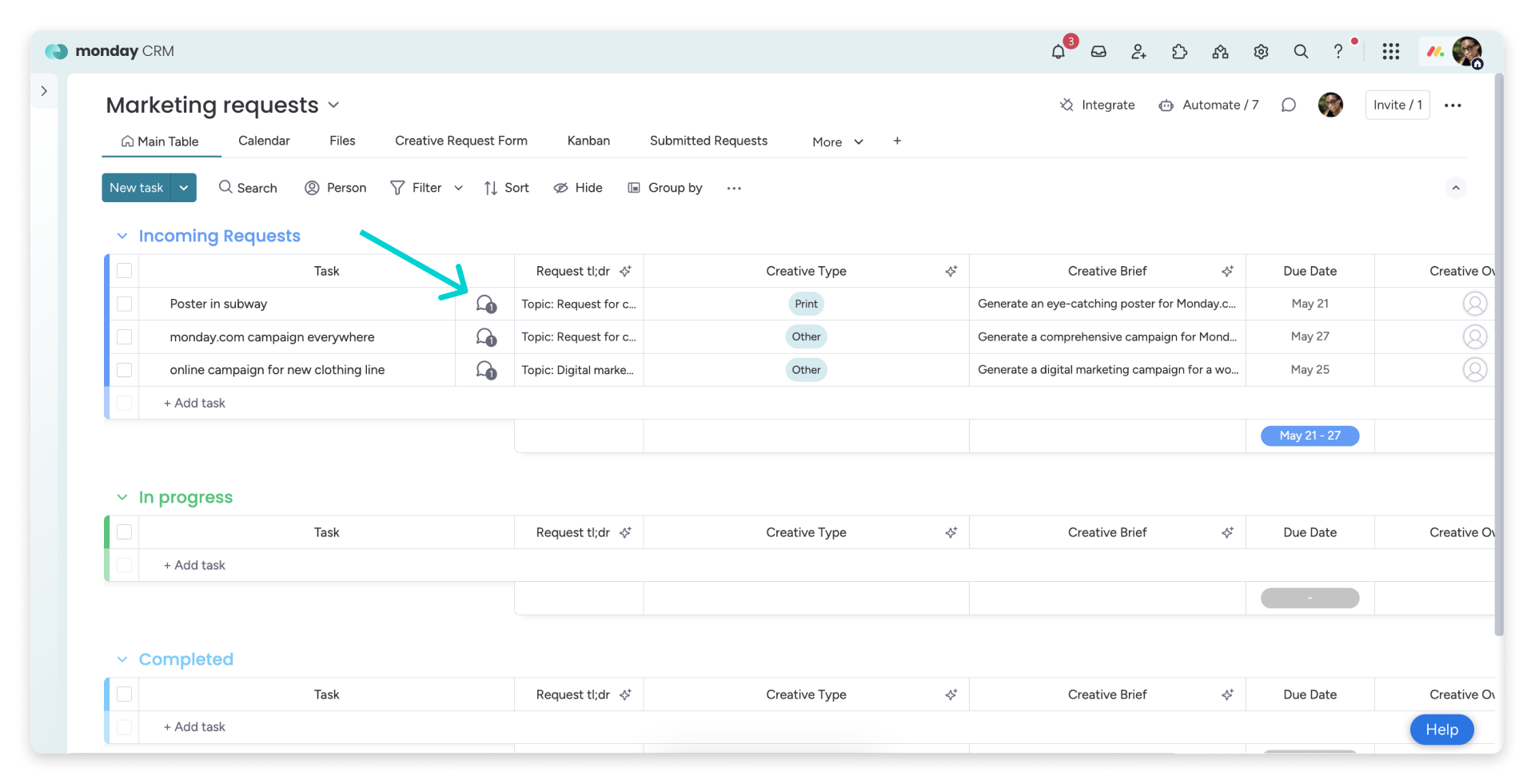The width and height of the screenshot is (1535, 784).
Task: Check the monday.com campaign everywhere checkbox
Action: [124, 337]
